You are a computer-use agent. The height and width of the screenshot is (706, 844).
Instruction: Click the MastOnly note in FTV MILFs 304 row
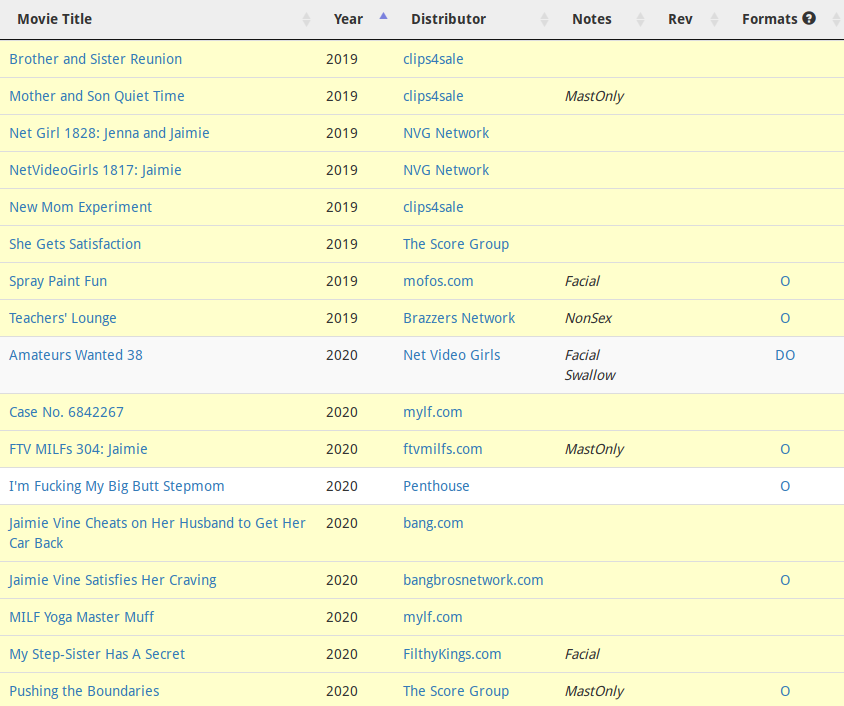(x=594, y=449)
